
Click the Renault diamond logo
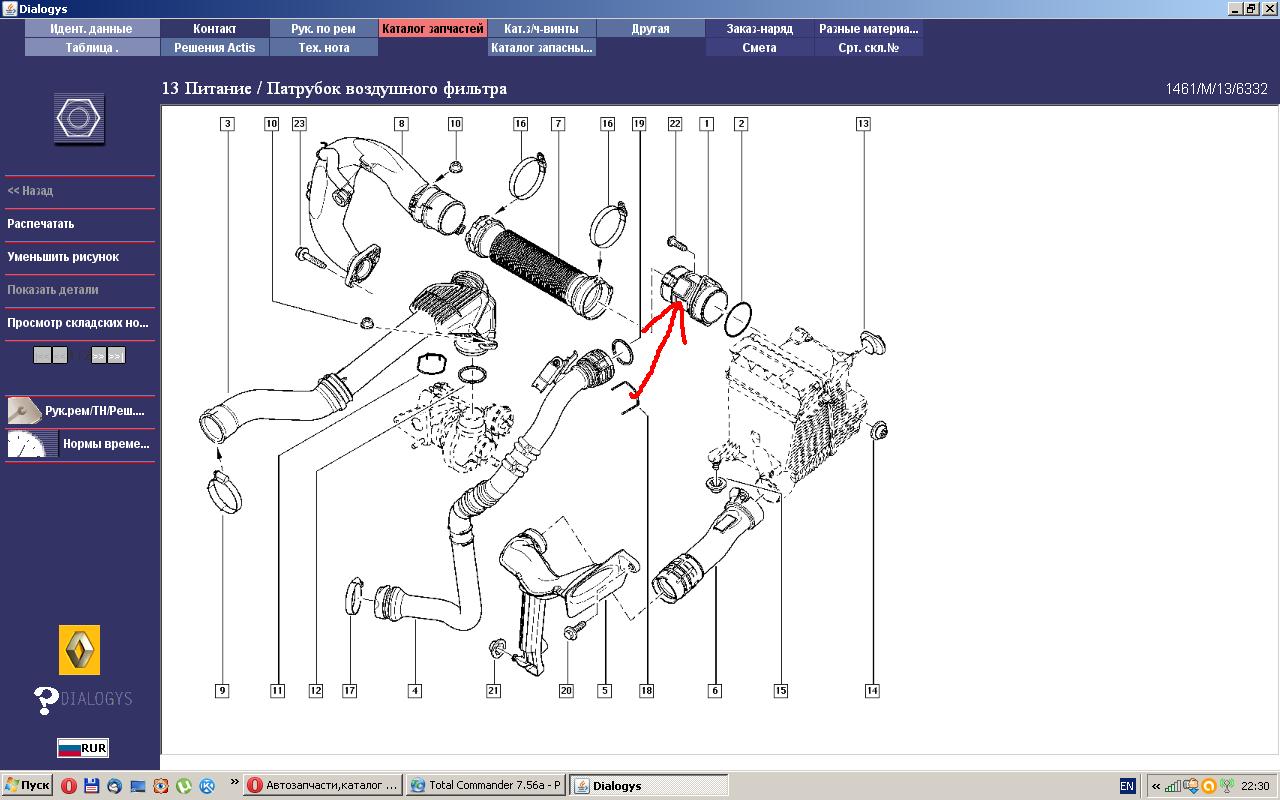coord(79,651)
